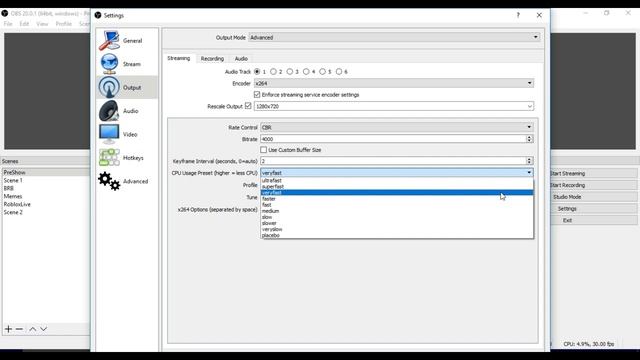Choose placebo preset from list
640x360 pixels.
click(397, 236)
